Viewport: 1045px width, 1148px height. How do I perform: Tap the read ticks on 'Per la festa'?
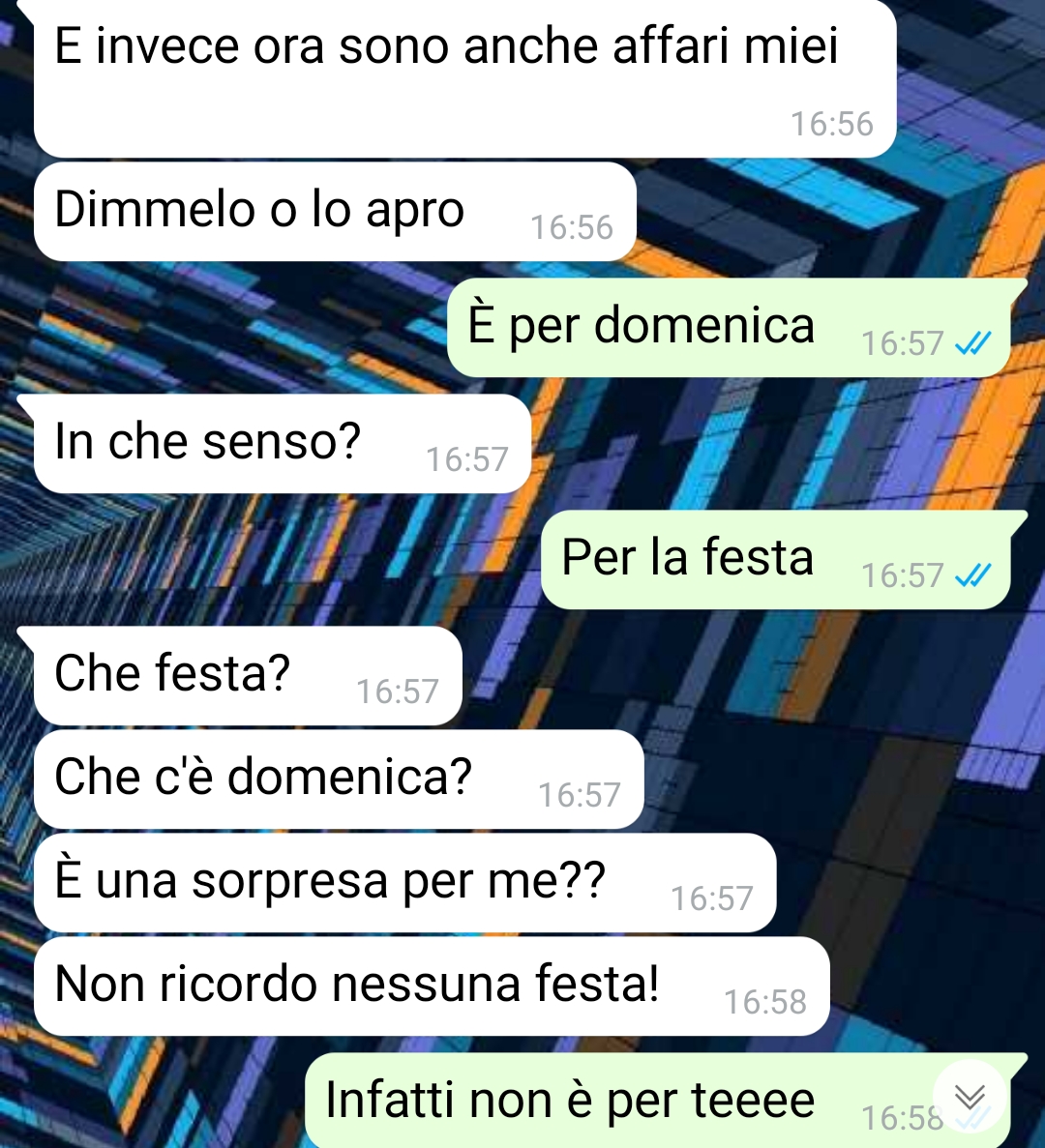click(973, 574)
